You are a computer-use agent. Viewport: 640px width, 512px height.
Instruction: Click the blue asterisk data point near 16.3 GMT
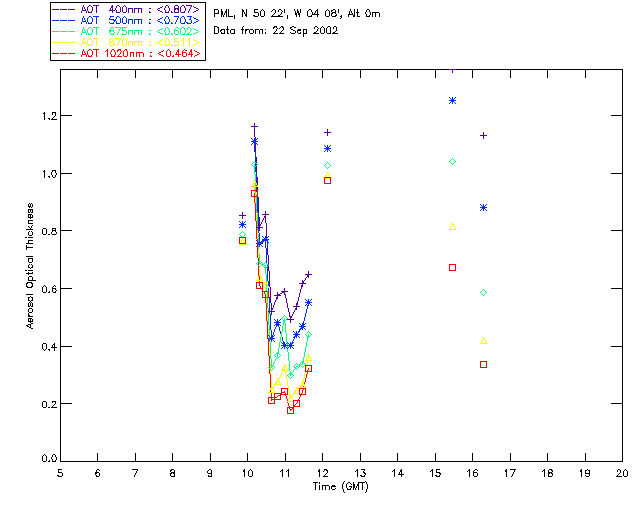coord(483,208)
